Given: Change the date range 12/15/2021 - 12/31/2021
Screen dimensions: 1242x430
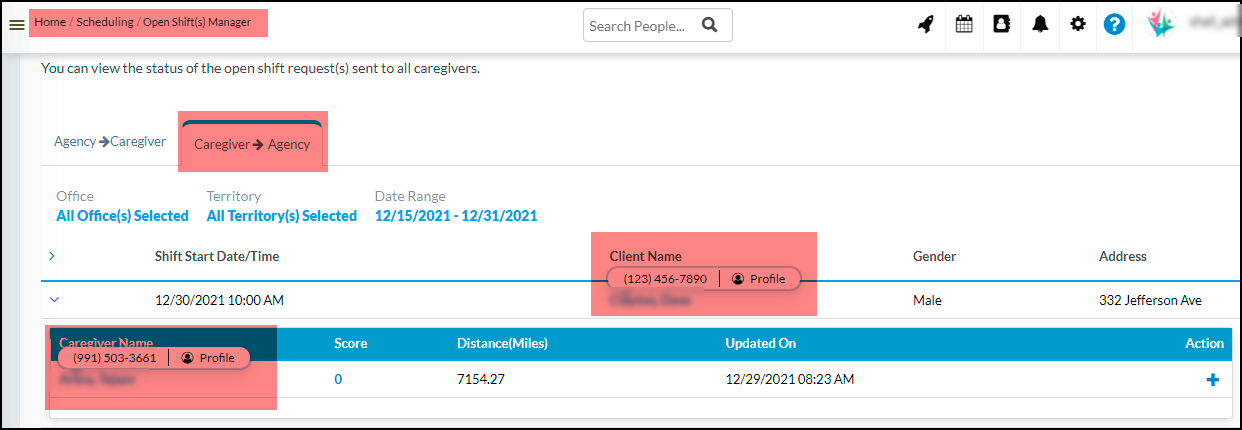Looking at the screenshot, I should point(456,216).
